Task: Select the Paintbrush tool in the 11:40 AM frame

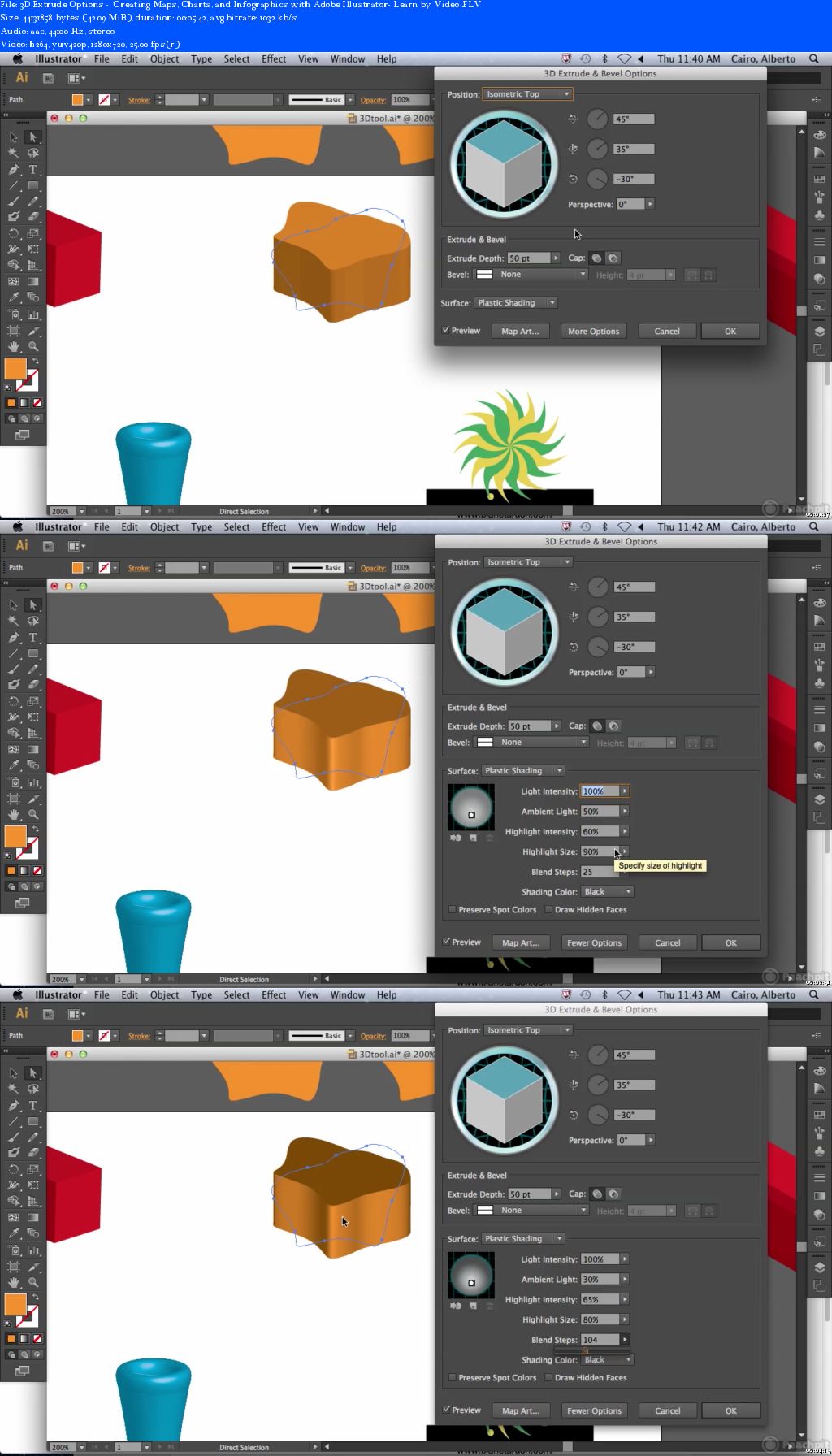Action: point(14,201)
